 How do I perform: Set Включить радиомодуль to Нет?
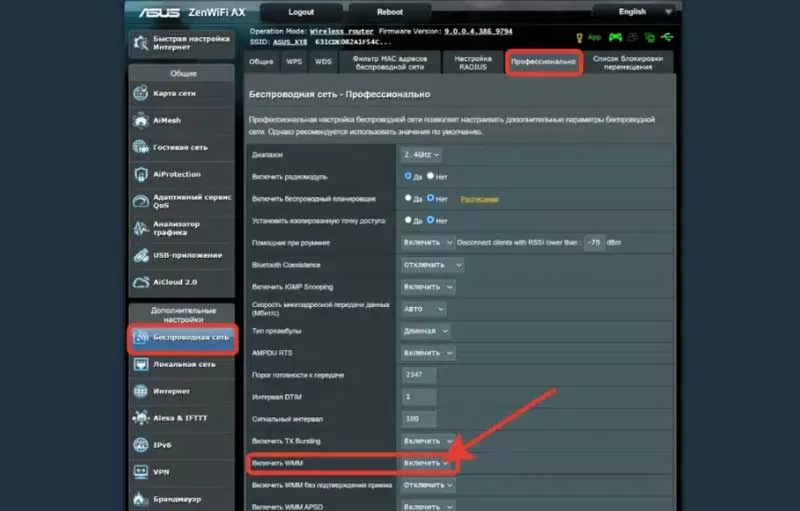click(430, 176)
